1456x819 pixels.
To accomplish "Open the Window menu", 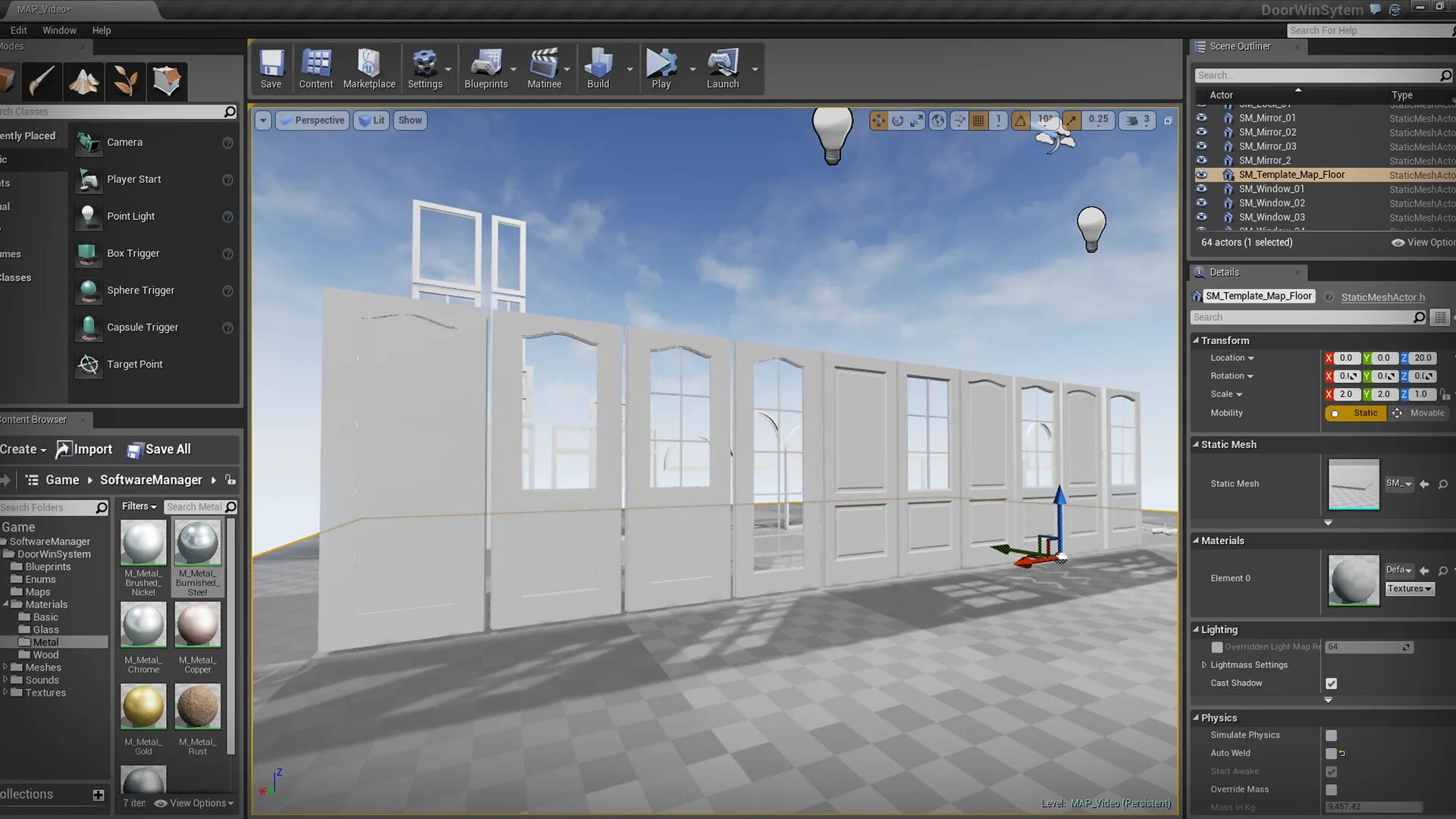I will [x=59, y=30].
